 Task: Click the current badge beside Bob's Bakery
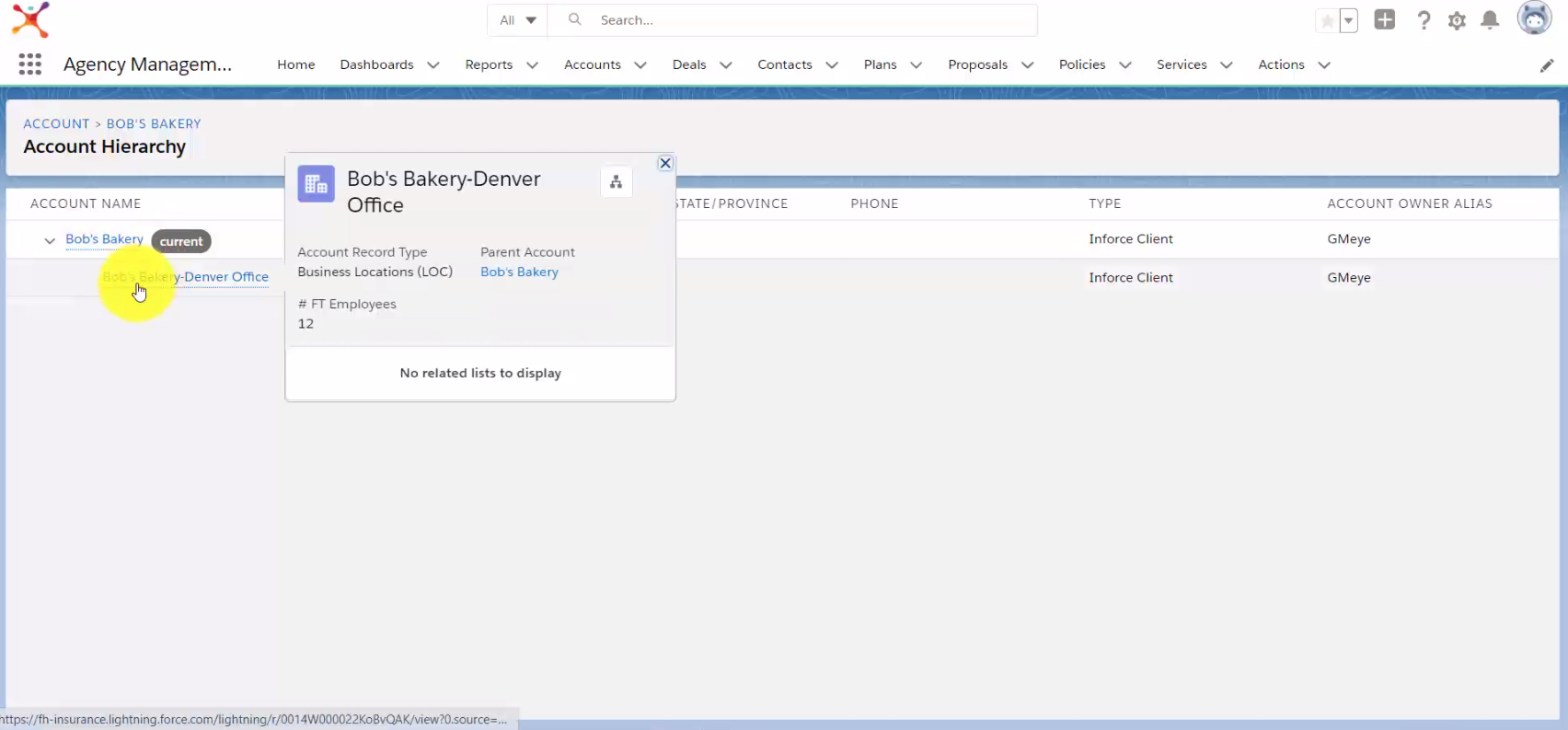[181, 241]
